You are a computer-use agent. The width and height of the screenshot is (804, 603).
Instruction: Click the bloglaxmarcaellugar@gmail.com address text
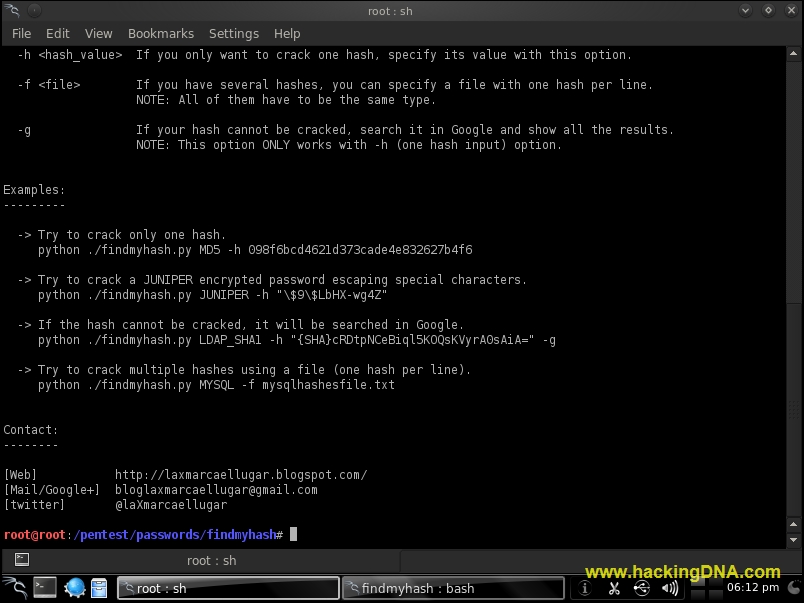coord(216,490)
